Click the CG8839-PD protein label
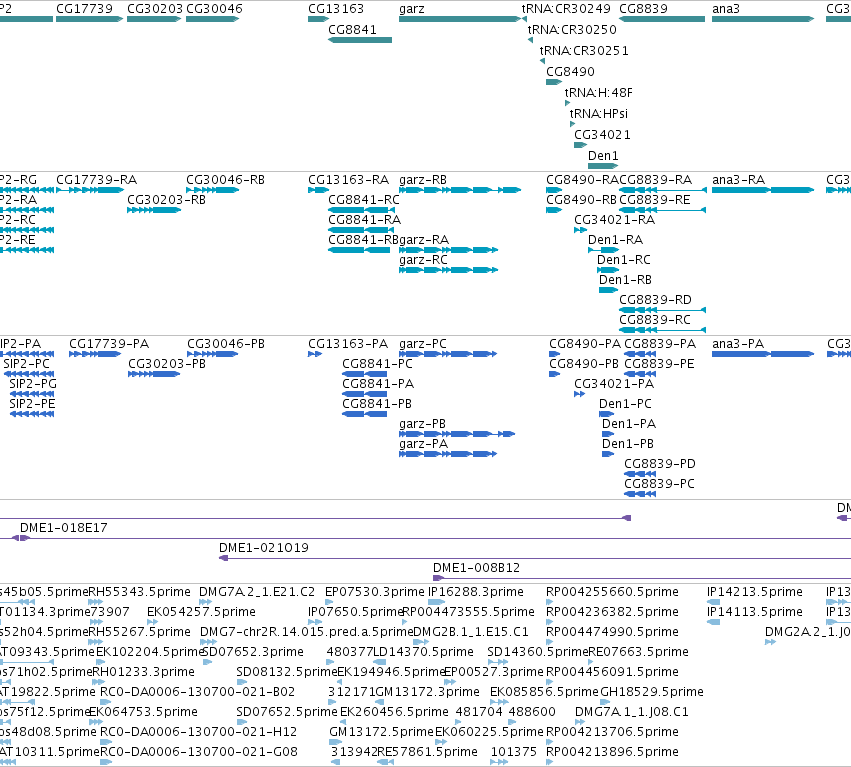This screenshot has width=851, height=767. [x=660, y=464]
